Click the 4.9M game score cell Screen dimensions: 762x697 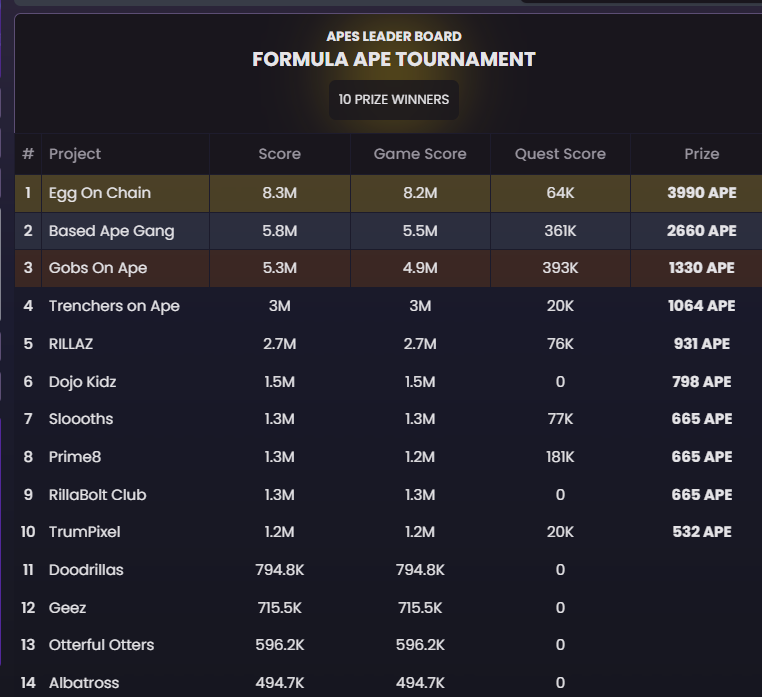(420, 268)
